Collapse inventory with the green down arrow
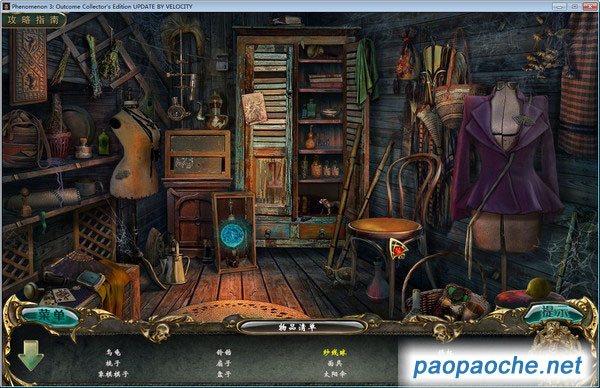This screenshot has height=388, width=600. point(31,355)
